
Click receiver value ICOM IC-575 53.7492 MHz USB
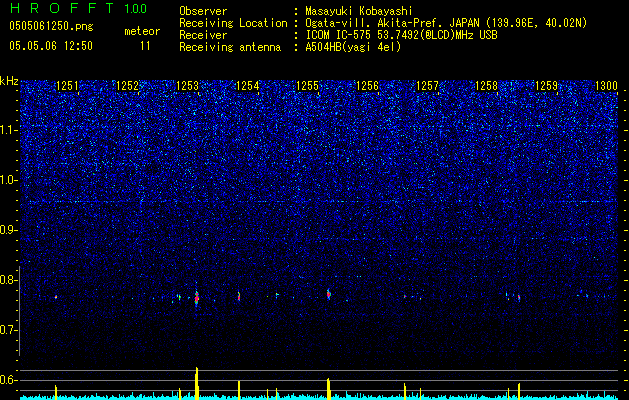coord(401,35)
